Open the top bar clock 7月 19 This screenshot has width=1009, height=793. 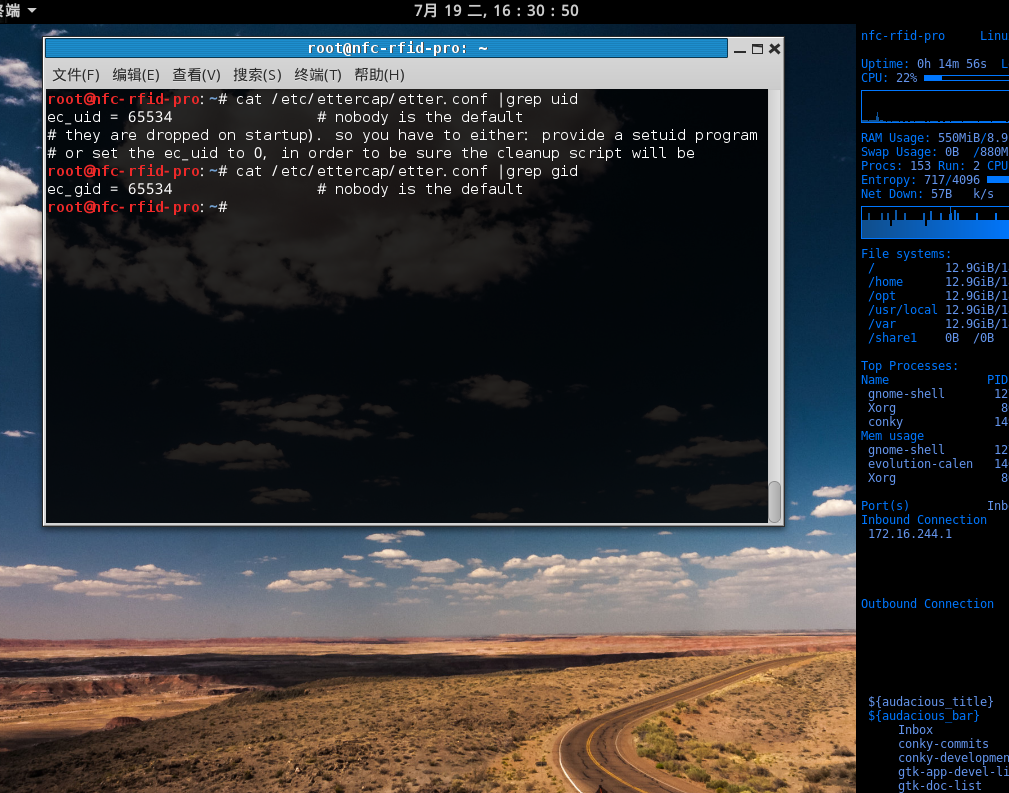click(x=496, y=11)
